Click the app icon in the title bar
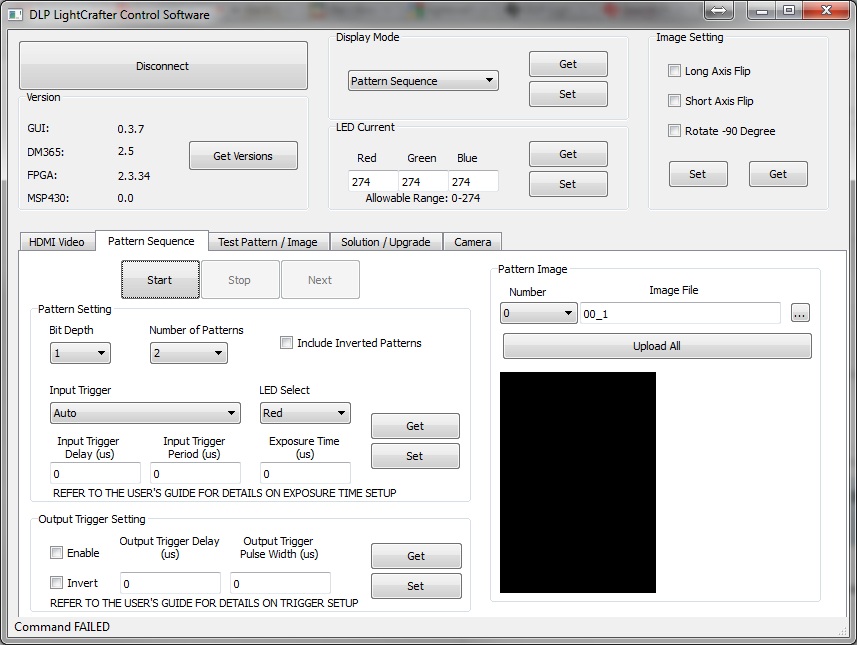The height and width of the screenshot is (645, 857). click(15, 14)
